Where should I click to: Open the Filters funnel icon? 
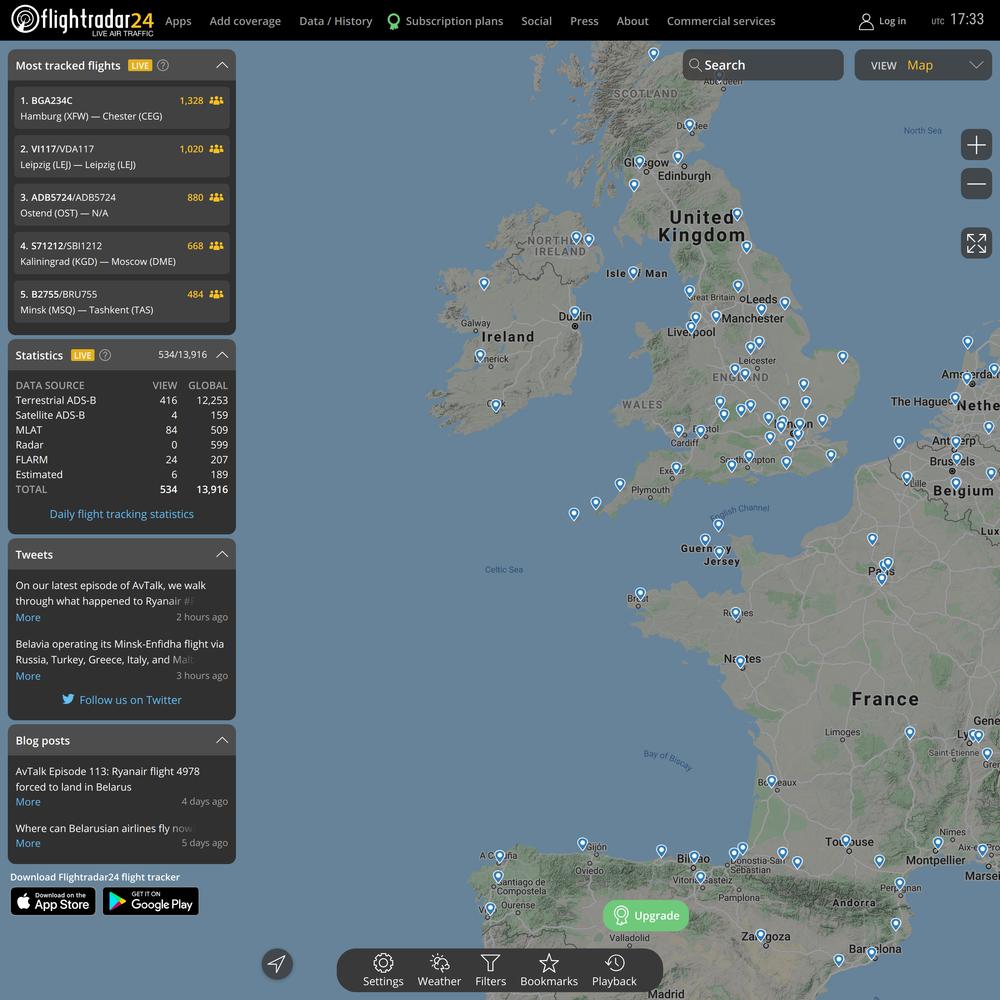(490, 962)
